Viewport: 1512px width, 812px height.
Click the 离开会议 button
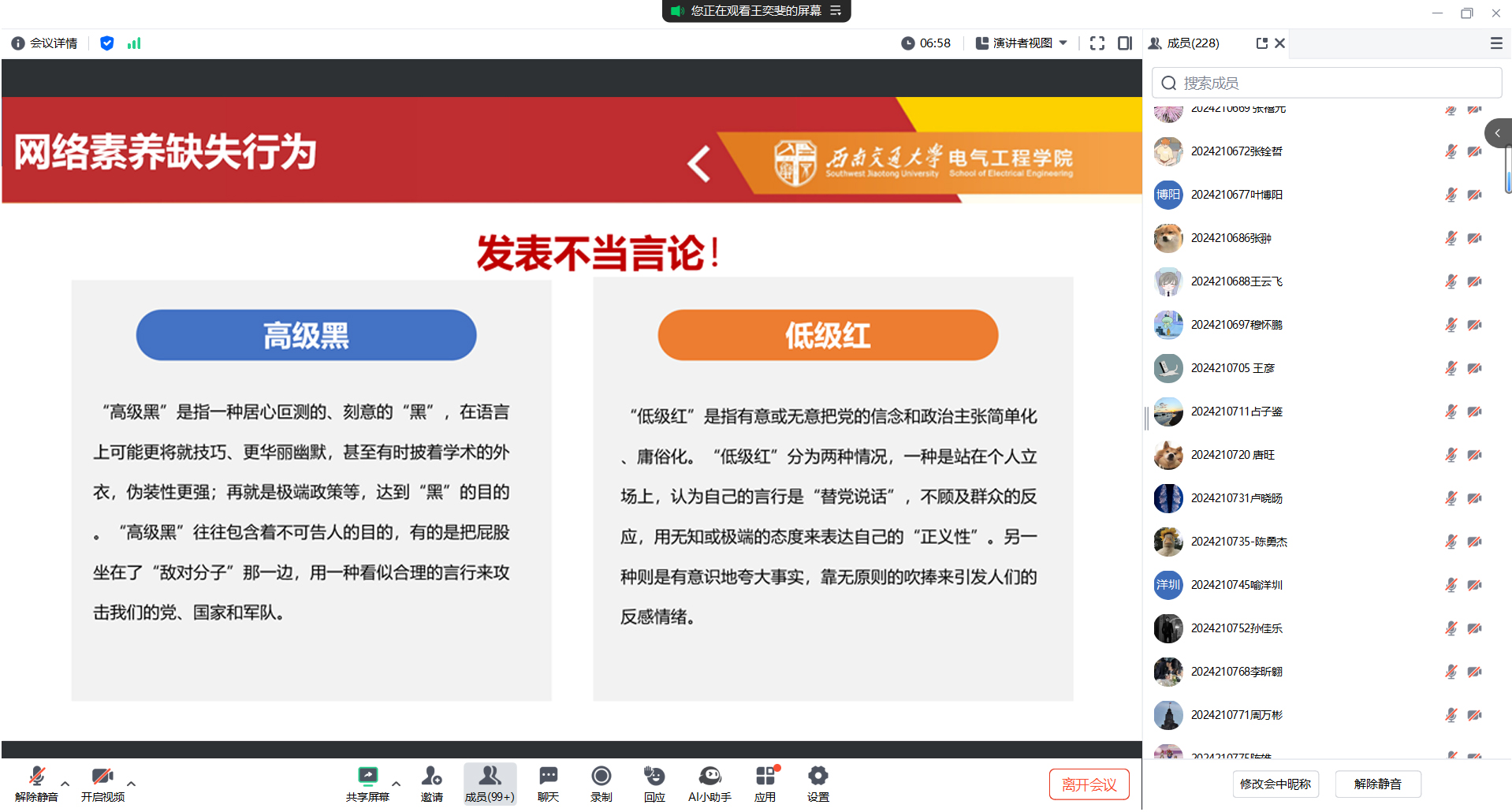tap(1089, 784)
